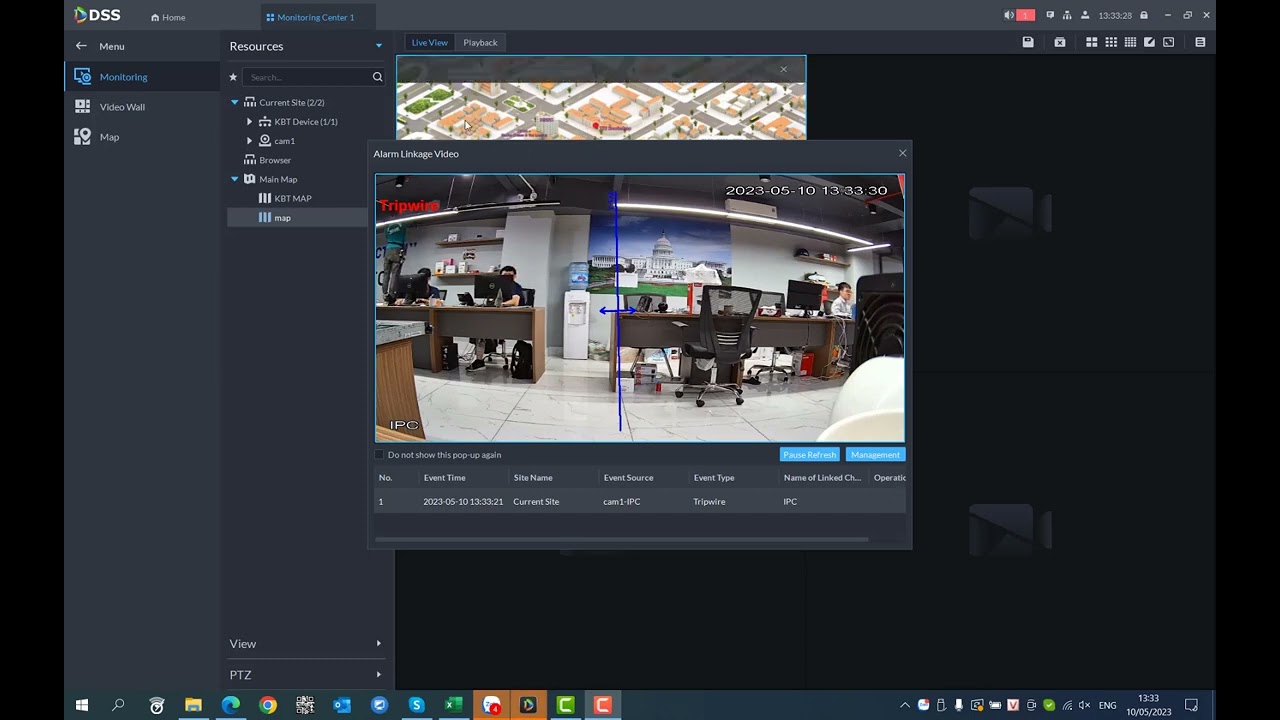The height and width of the screenshot is (720, 1280).
Task: Click the Management button
Action: click(x=875, y=455)
